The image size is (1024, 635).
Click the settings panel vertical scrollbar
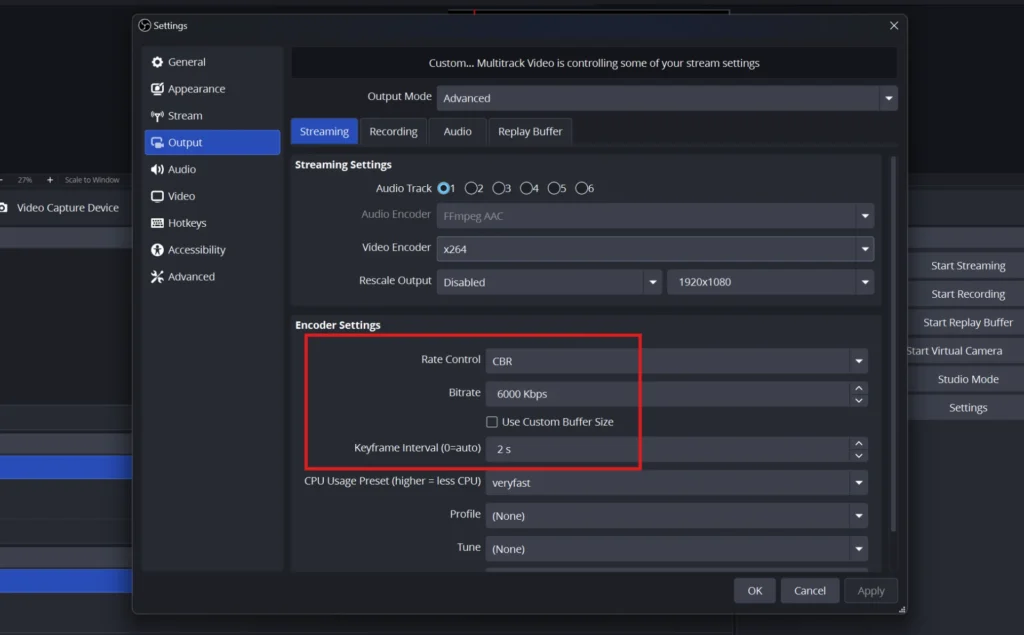893,344
